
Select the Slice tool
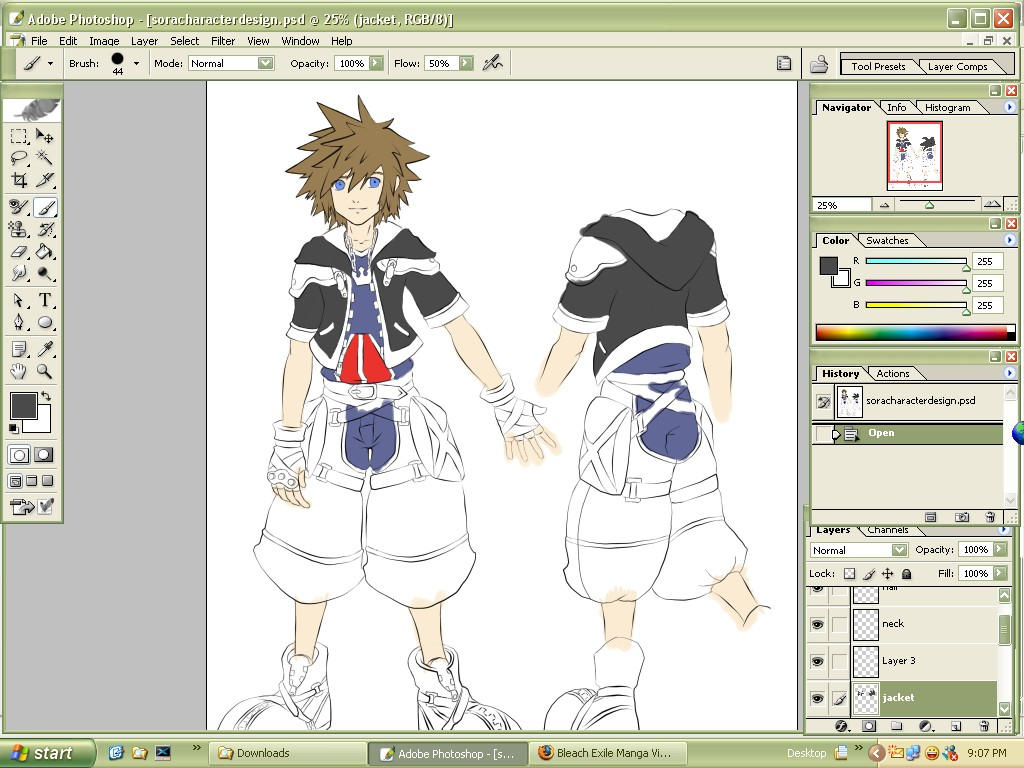(44, 180)
